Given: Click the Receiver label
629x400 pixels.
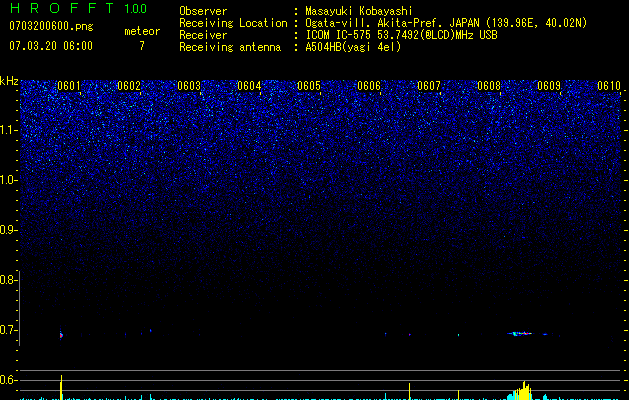Looking at the screenshot, I should coord(203,35).
